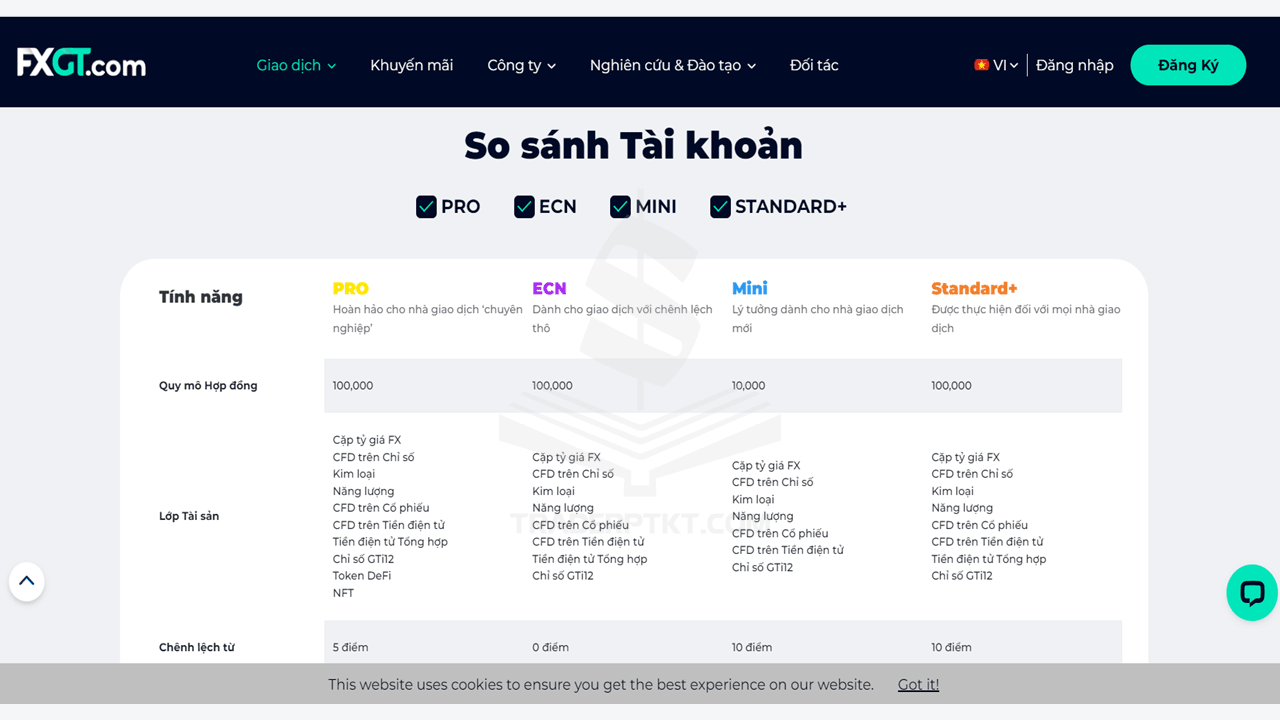Viewport: 1280px width, 720px height.
Task: Click Kim loại in ECN asset list
Action: [553, 491]
